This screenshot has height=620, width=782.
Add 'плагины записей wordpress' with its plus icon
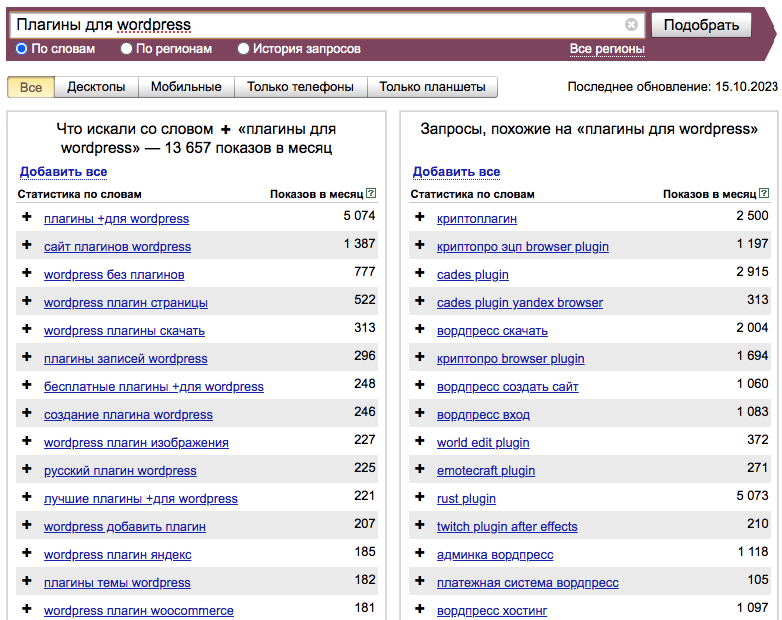(27, 357)
